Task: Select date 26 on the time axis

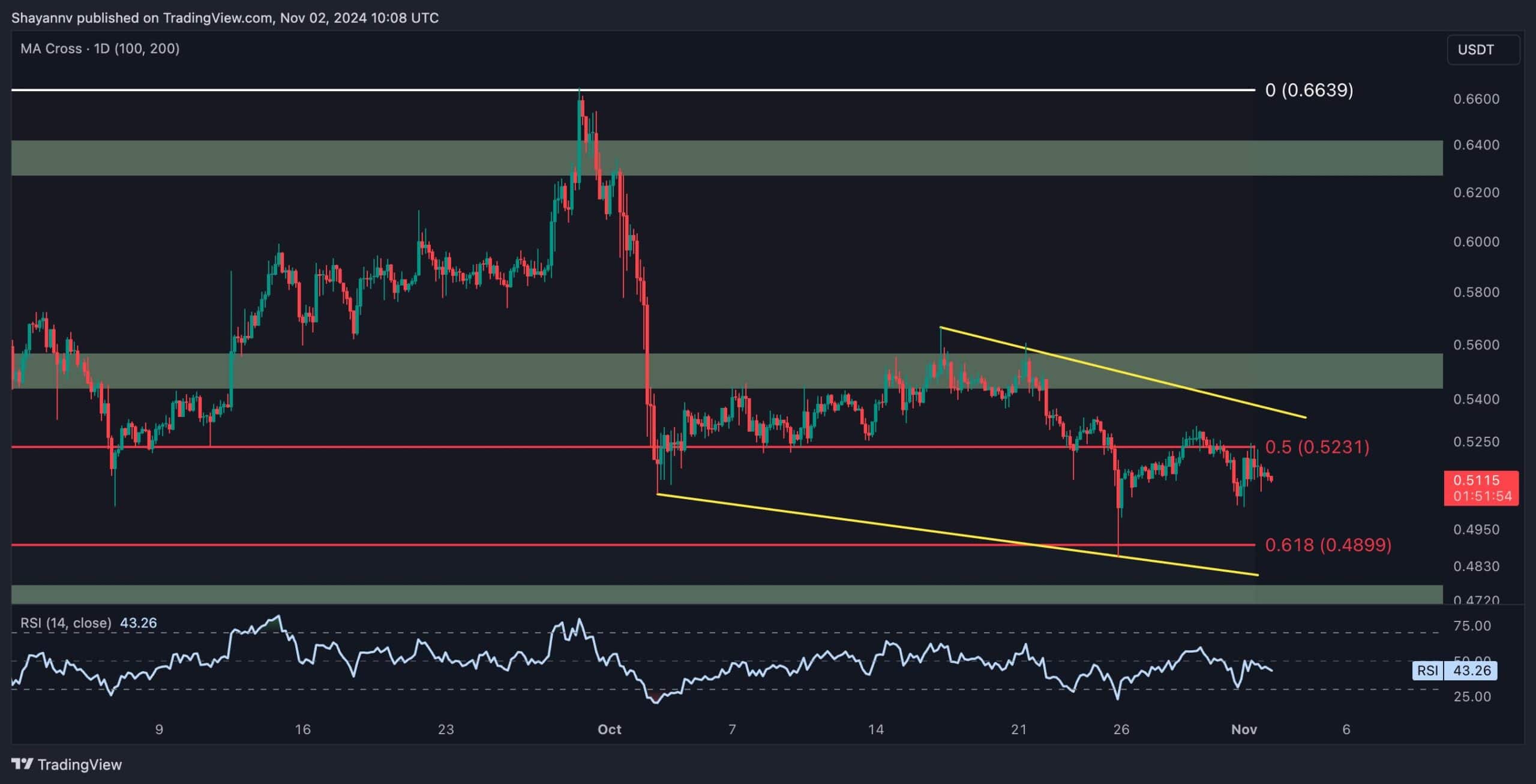Action: pos(1121,729)
